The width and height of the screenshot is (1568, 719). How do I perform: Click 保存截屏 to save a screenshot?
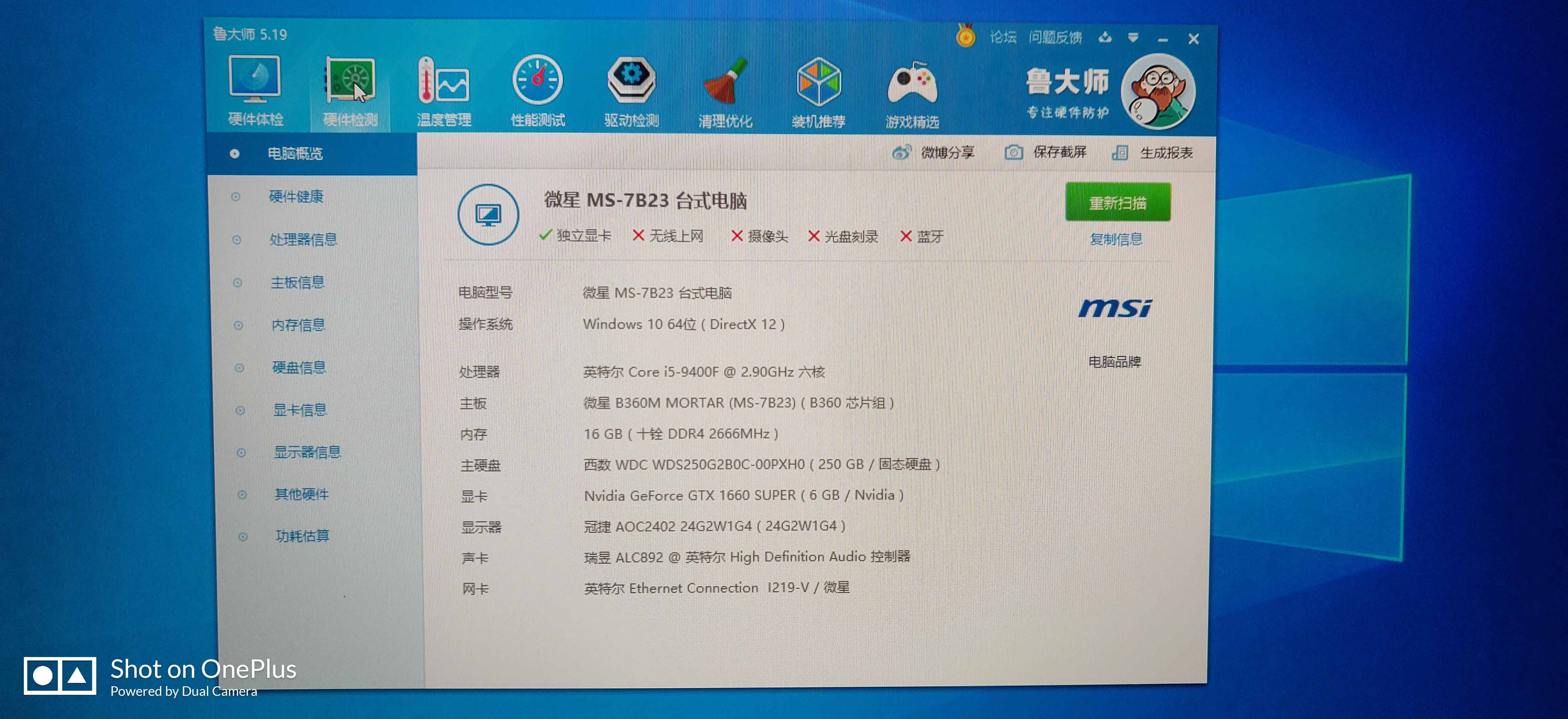click(x=1046, y=152)
